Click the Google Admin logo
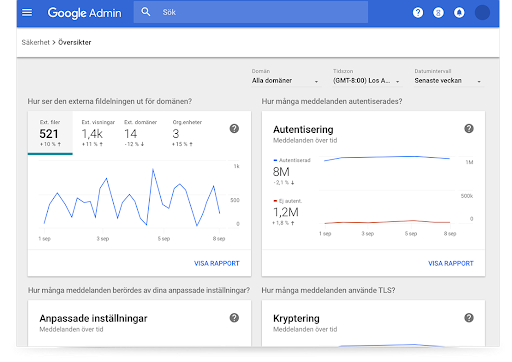512x362 pixels. point(84,13)
